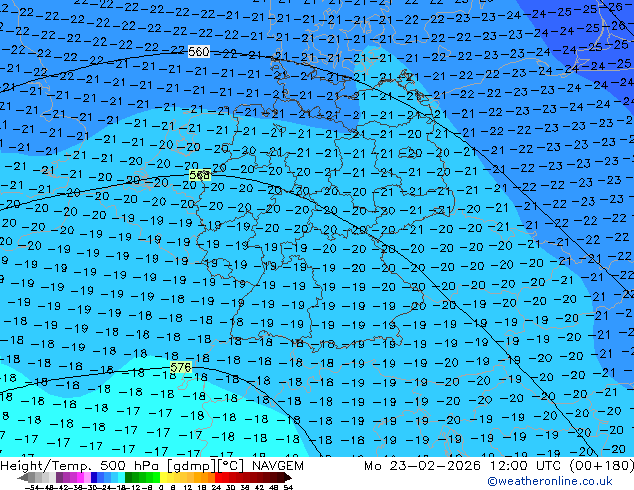The height and width of the screenshot is (490, 634).
Task: Click the 576 height contour label
Action: coord(181,368)
